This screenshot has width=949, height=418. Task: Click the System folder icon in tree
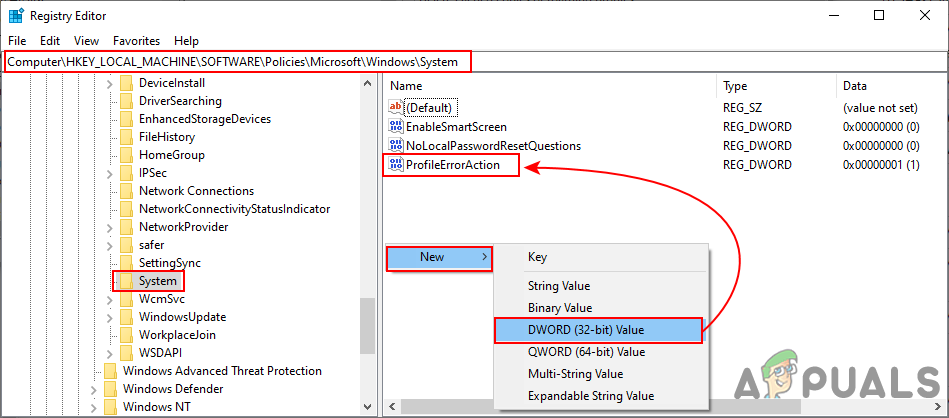126,281
